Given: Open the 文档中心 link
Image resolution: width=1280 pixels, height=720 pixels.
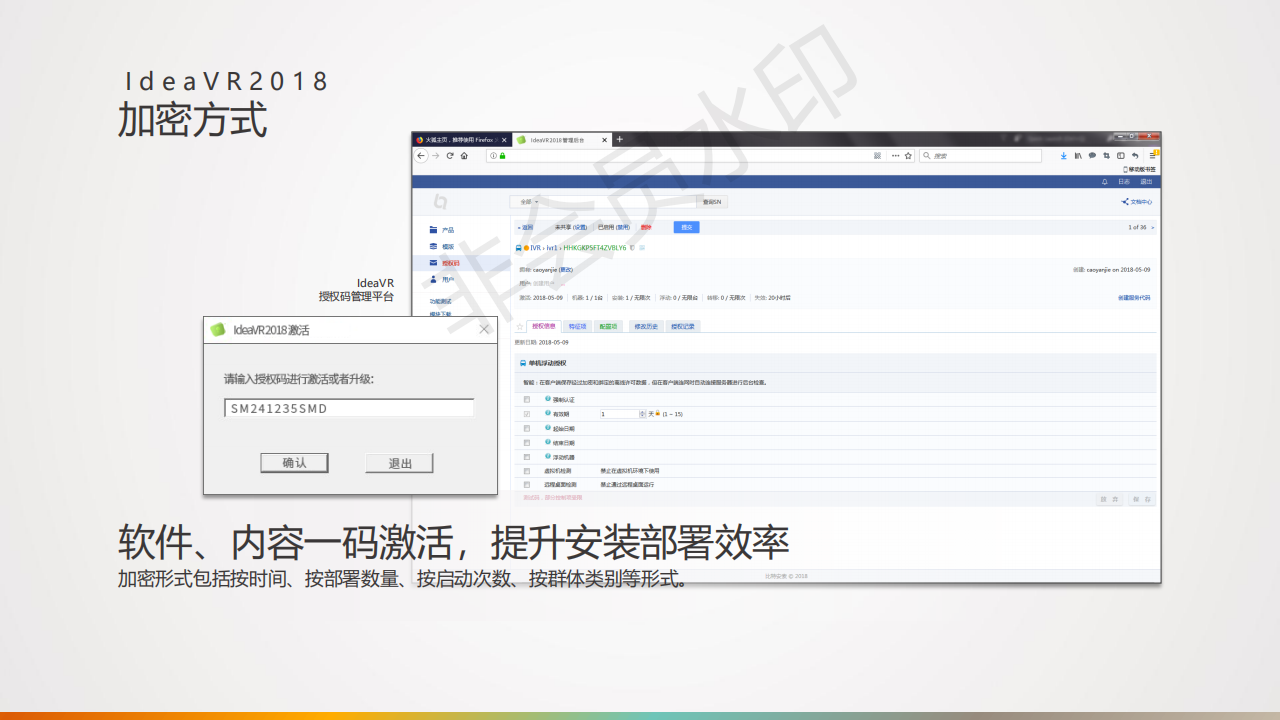Looking at the screenshot, I should (x=1137, y=202).
